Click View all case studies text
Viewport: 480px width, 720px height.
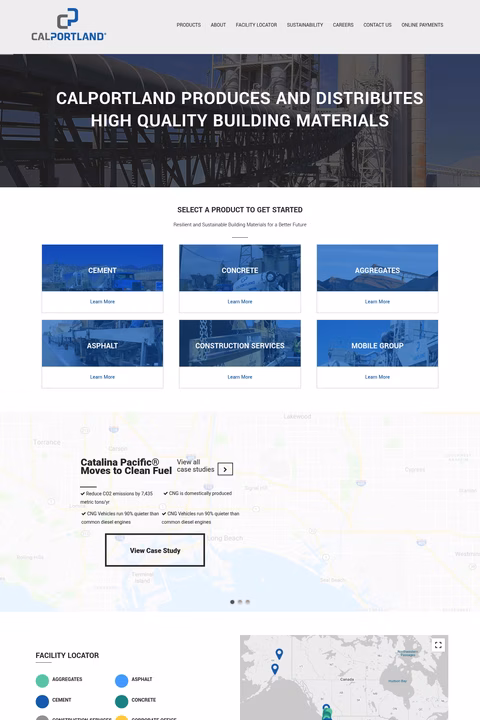tap(195, 466)
